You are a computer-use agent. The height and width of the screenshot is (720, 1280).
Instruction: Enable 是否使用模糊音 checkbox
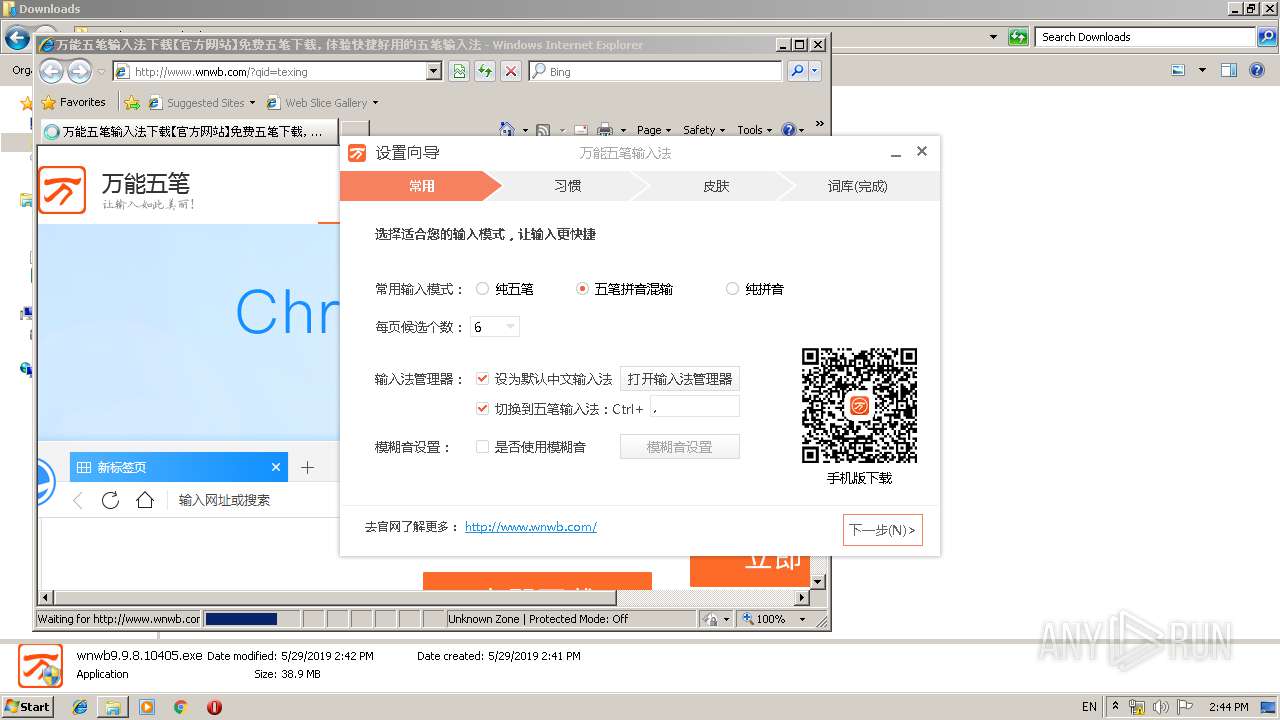[x=482, y=447]
